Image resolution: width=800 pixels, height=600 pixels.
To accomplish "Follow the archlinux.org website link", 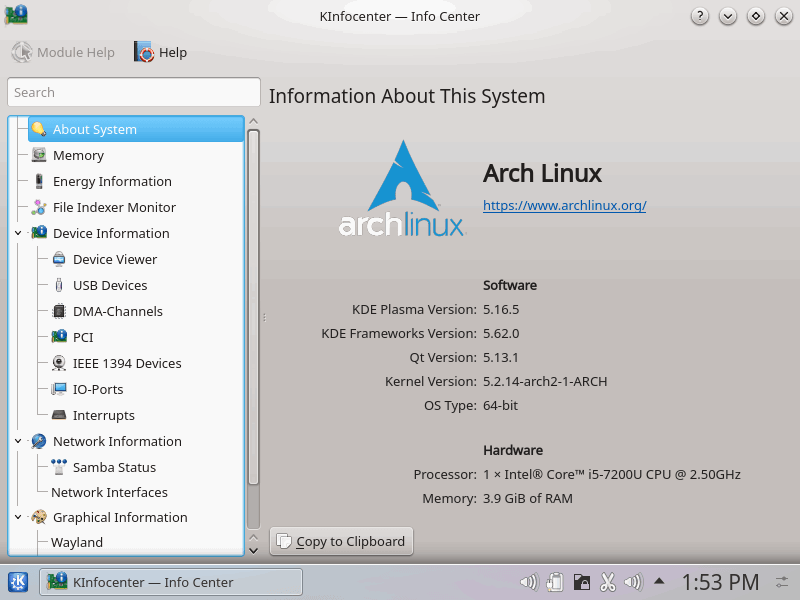I will pos(564,206).
